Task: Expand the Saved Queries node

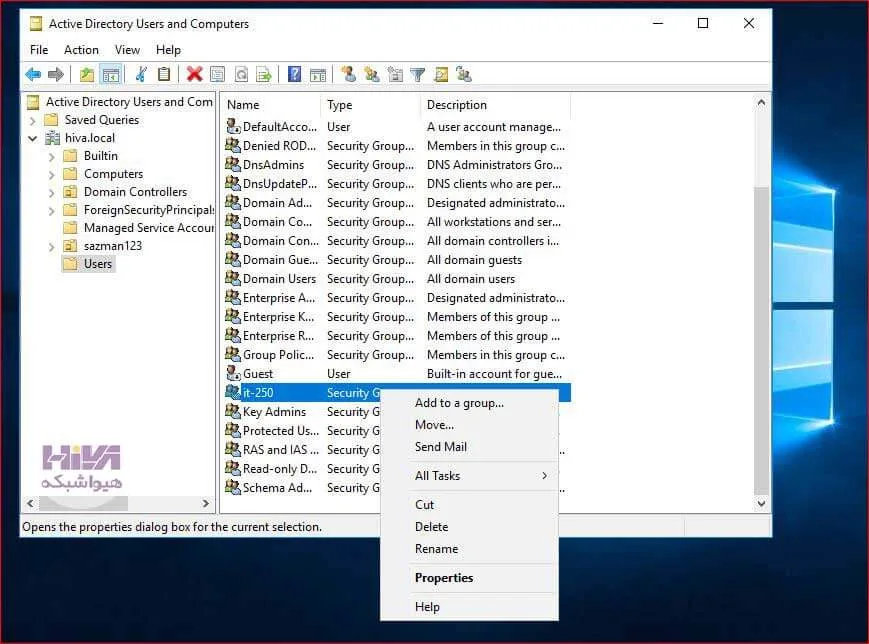Action: 33,120
